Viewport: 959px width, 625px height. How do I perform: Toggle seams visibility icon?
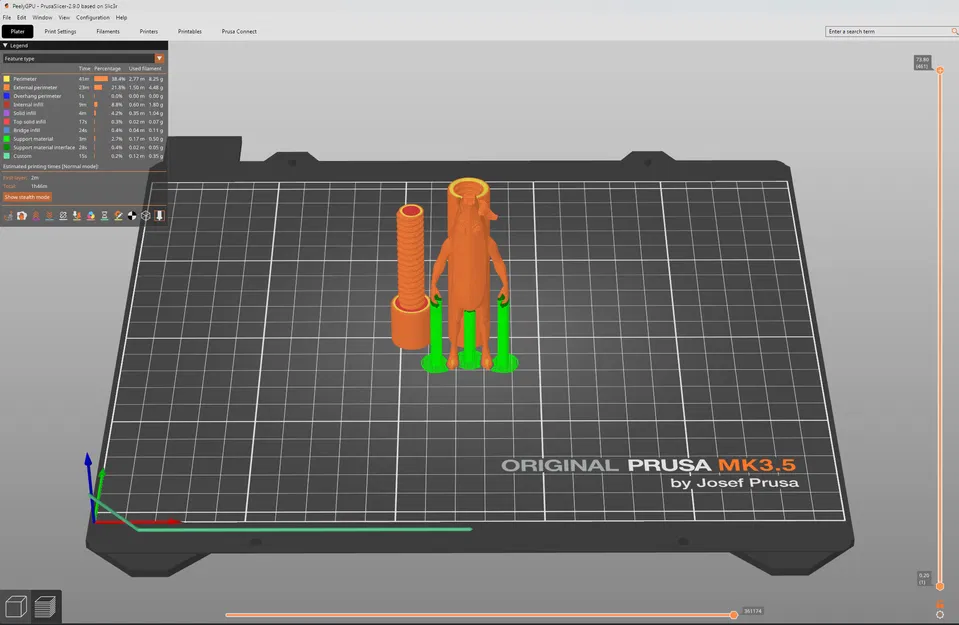63,216
